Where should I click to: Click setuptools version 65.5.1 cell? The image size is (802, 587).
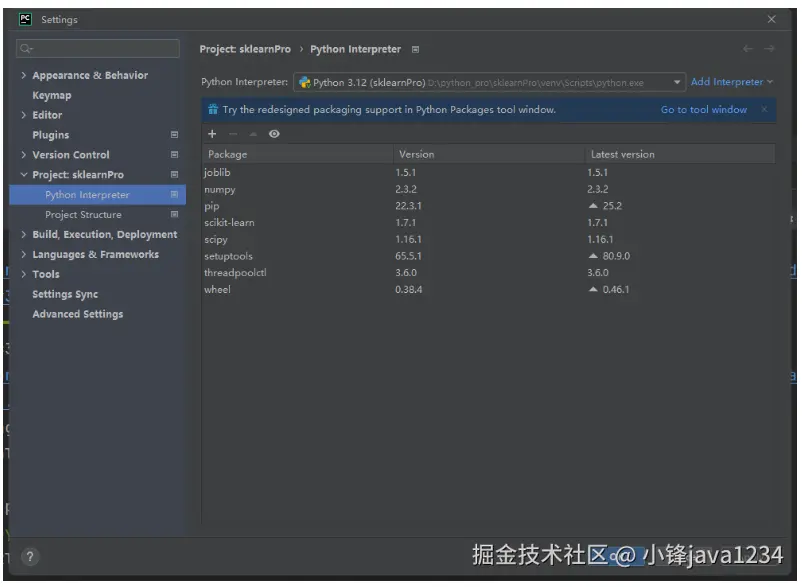(x=408, y=256)
